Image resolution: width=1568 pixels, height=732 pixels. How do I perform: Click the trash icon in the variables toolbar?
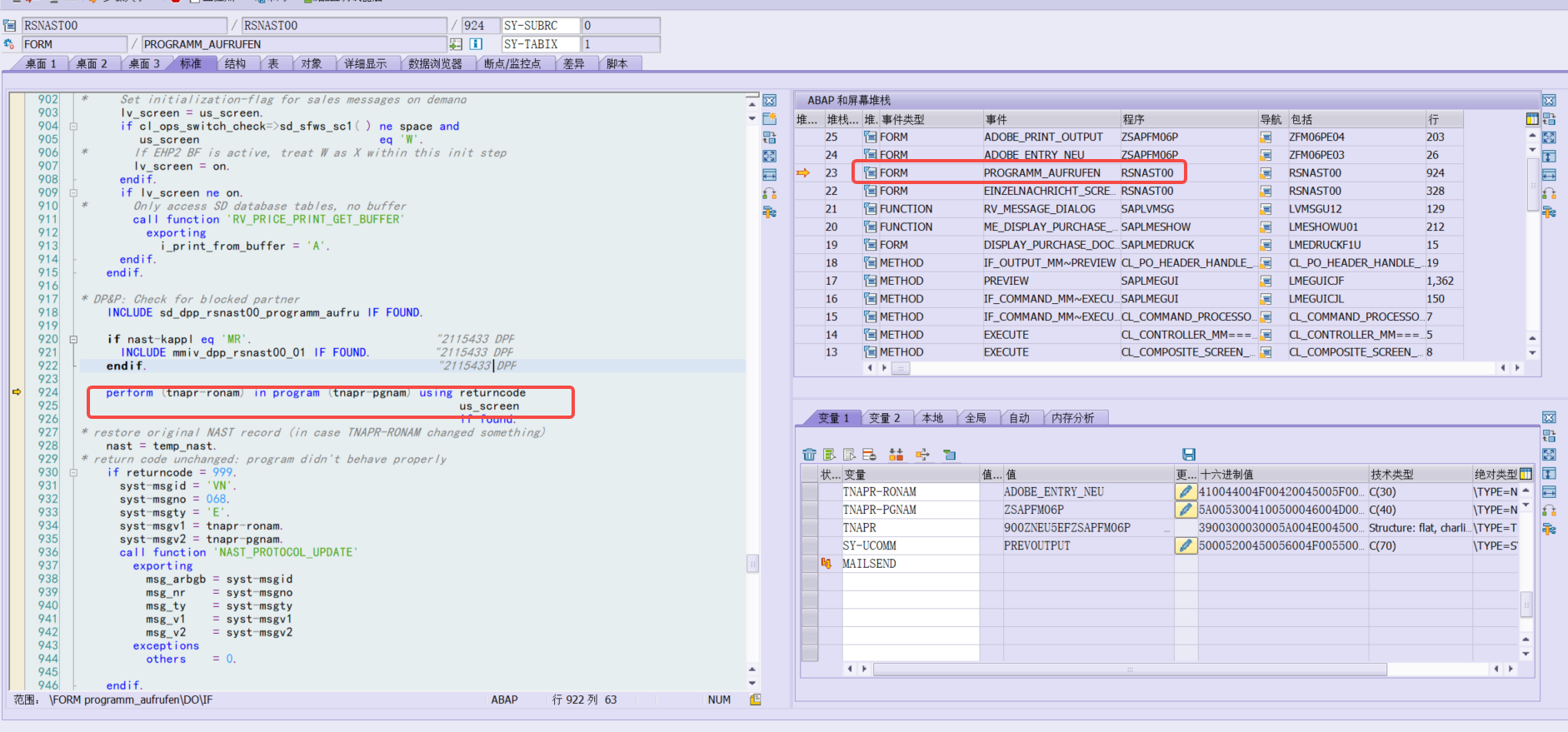[808, 455]
